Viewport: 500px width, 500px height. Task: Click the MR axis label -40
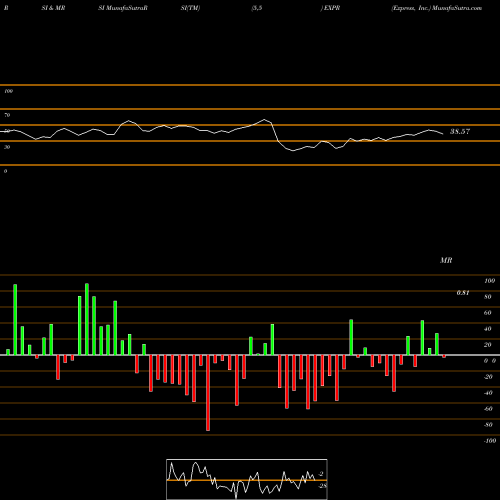point(488,393)
